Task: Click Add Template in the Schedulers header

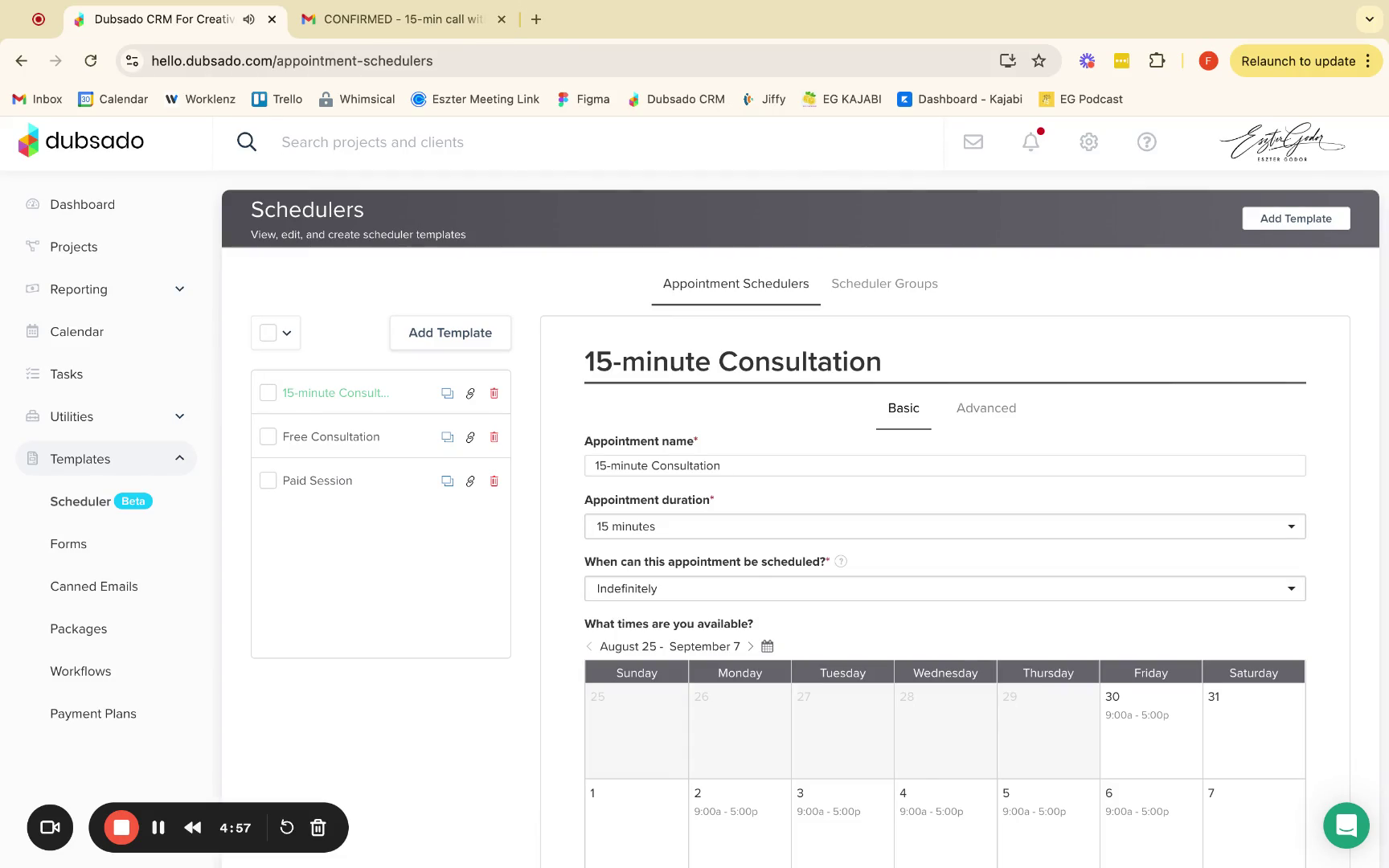Action: [1296, 219]
